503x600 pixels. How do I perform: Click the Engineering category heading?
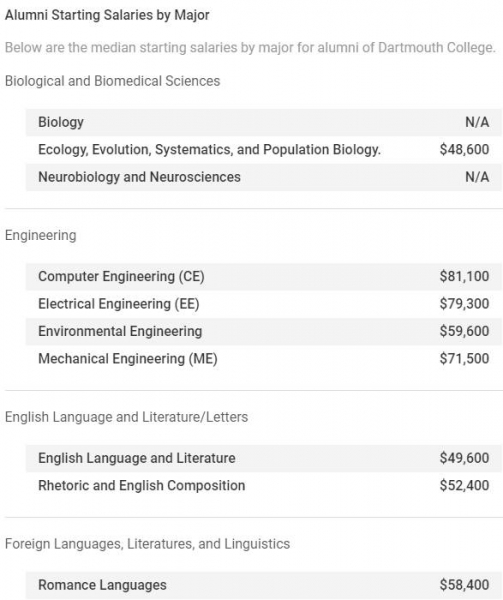[41, 235]
